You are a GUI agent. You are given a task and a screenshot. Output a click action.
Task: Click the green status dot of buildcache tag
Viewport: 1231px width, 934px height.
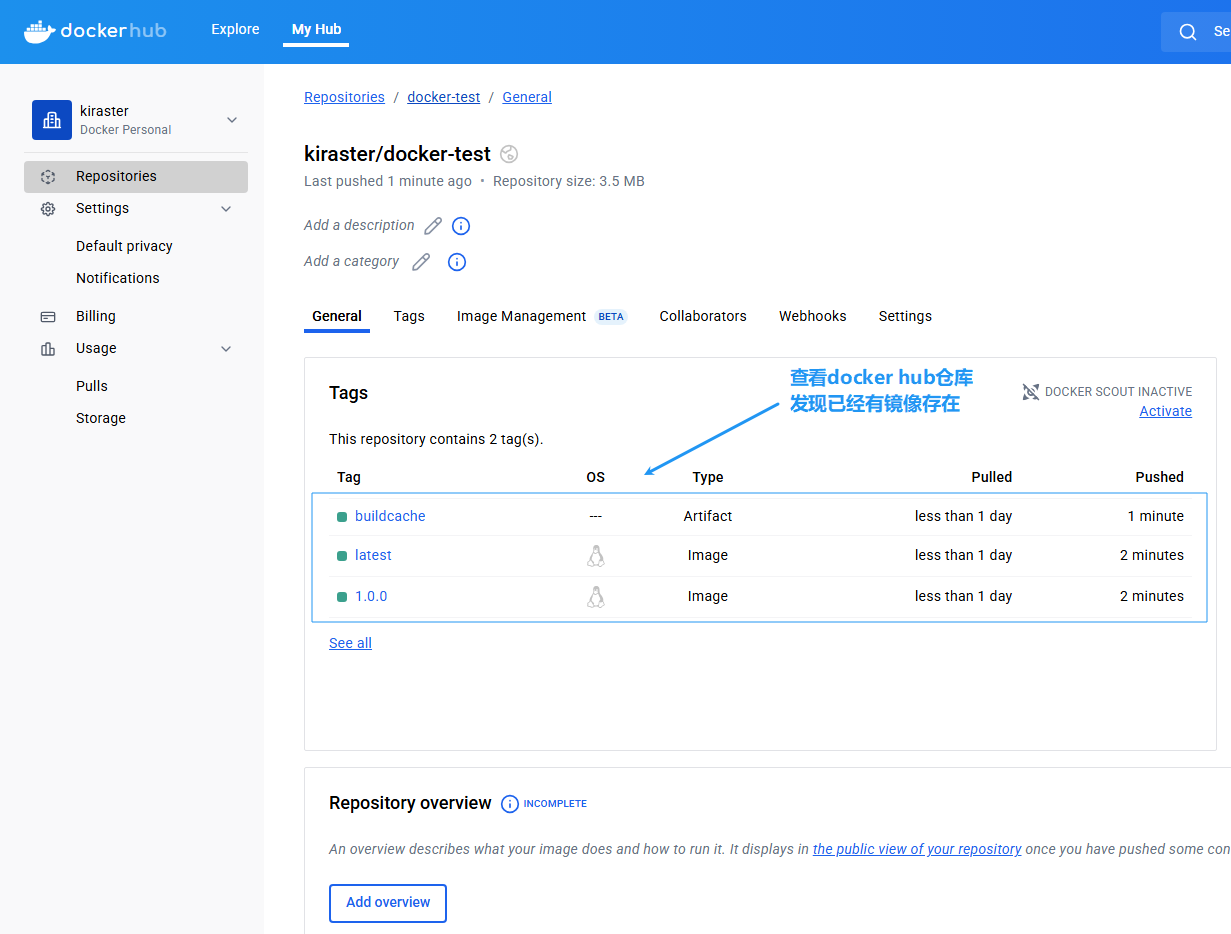342,517
